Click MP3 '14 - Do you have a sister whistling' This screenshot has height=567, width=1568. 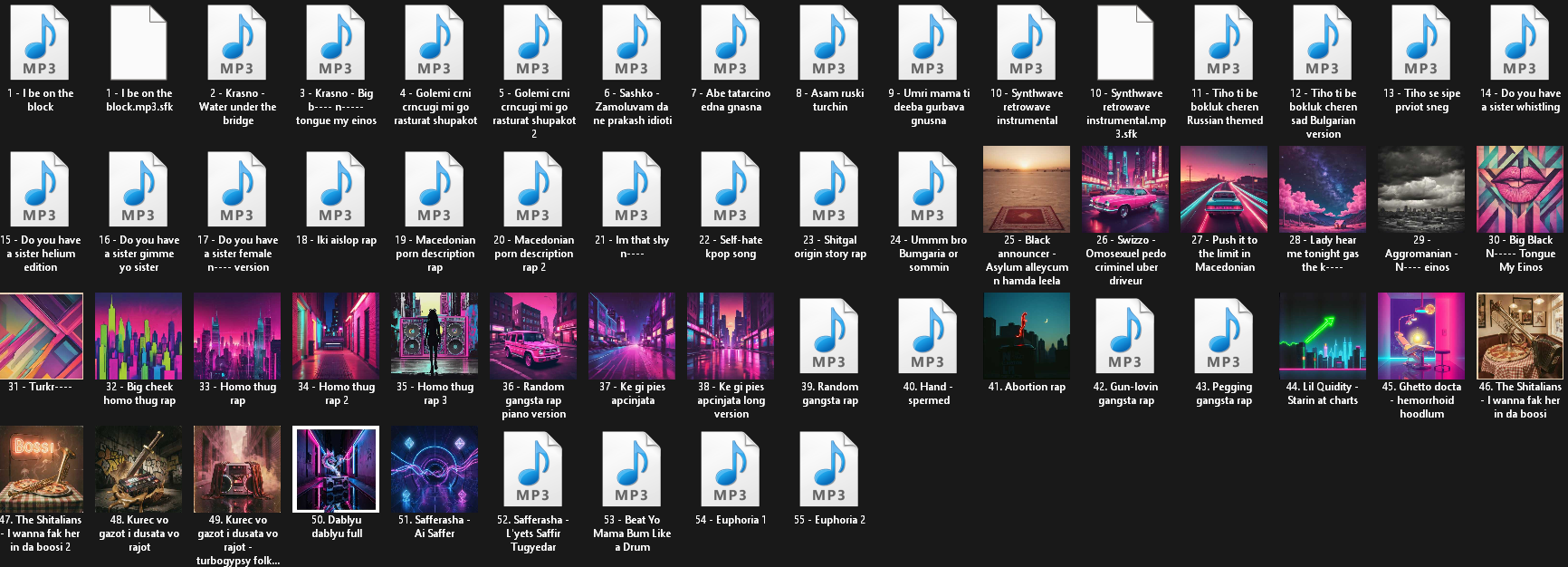coord(1520,43)
